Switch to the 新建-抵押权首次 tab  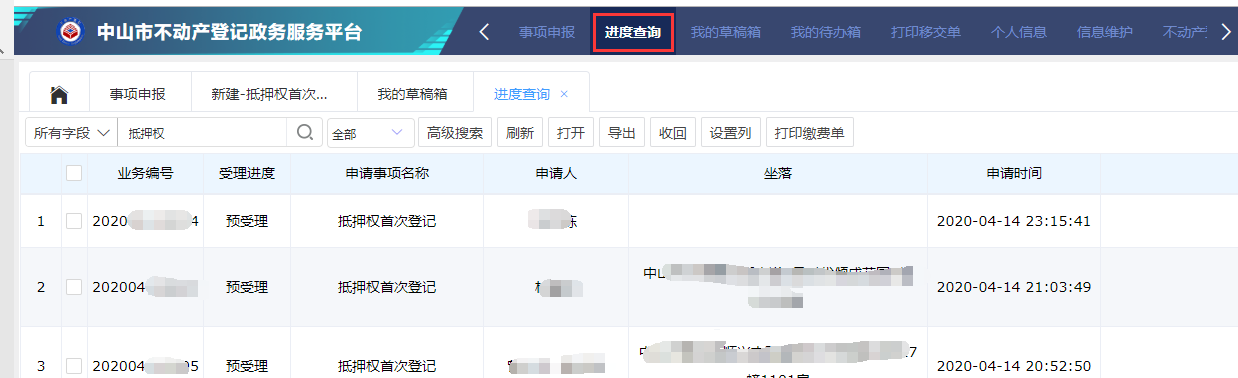tap(270, 94)
